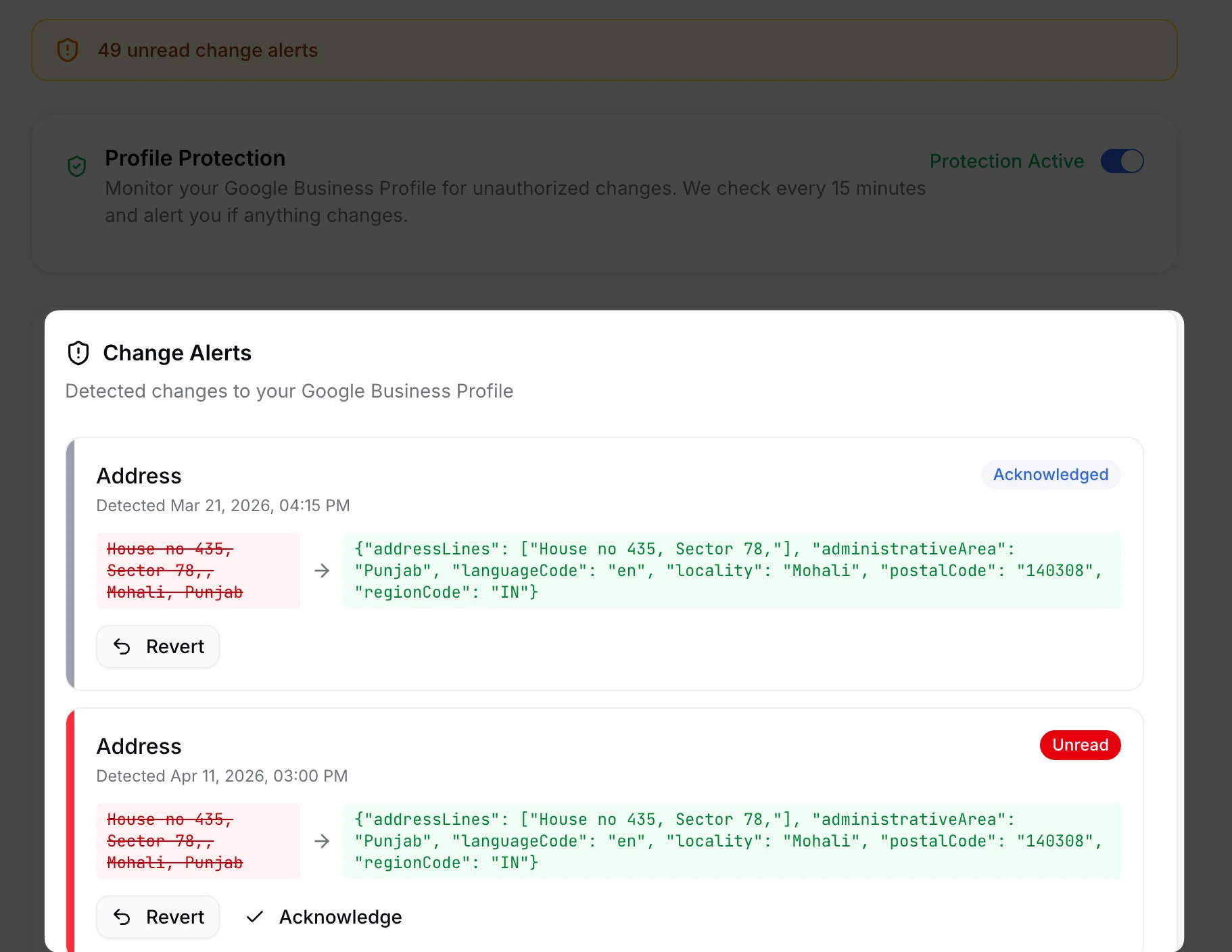The width and height of the screenshot is (1232, 952).
Task: Turn off the Protection Active toggle
Action: click(x=1122, y=161)
